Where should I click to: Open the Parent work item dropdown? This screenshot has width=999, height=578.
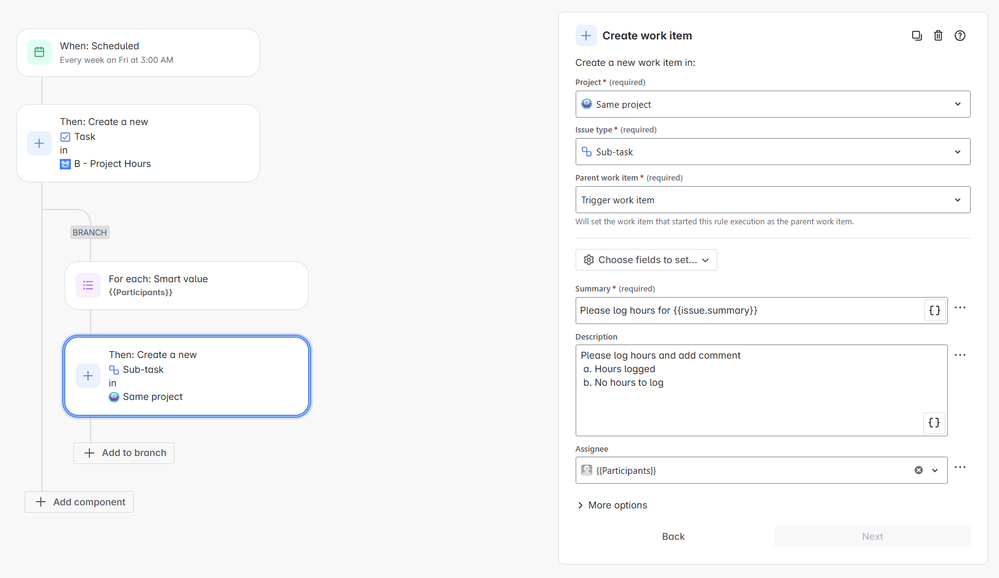tap(772, 200)
